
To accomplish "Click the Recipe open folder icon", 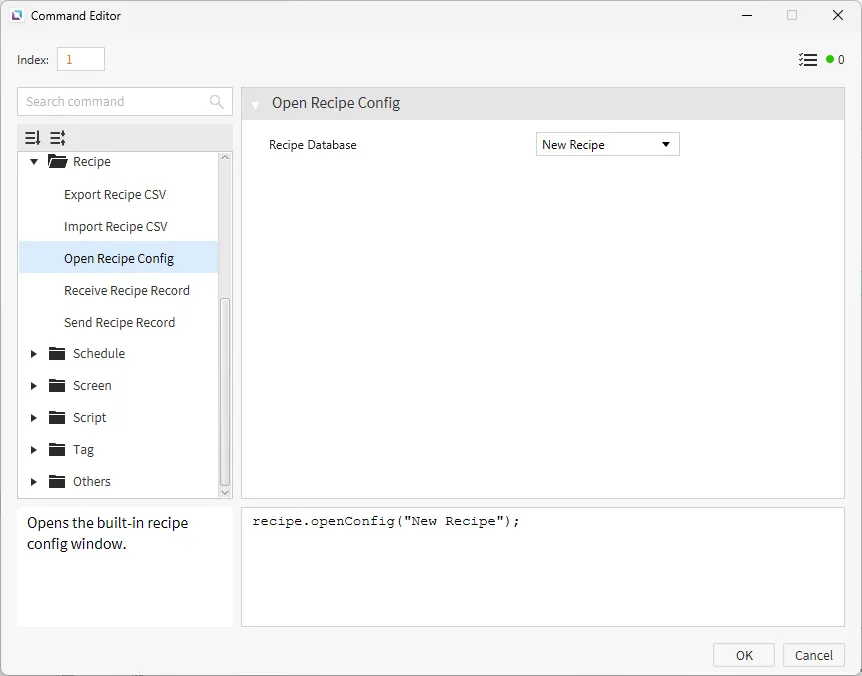I will 57,162.
